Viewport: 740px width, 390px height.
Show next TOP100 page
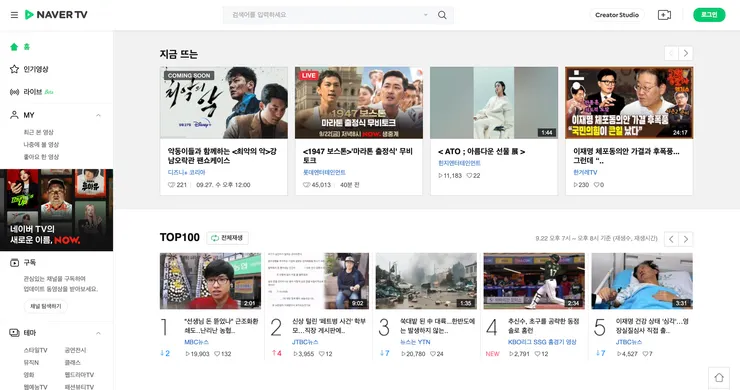(x=686, y=239)
